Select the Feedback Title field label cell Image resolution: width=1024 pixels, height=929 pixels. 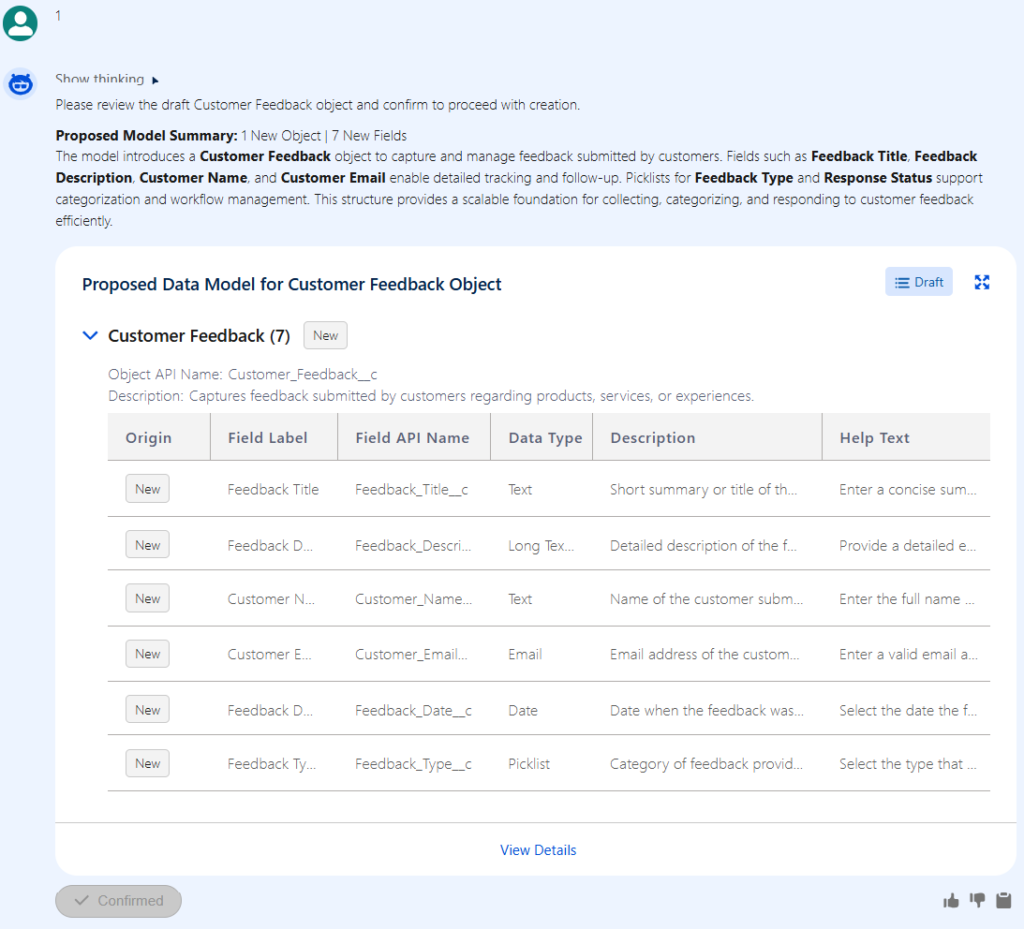point(273,490)
